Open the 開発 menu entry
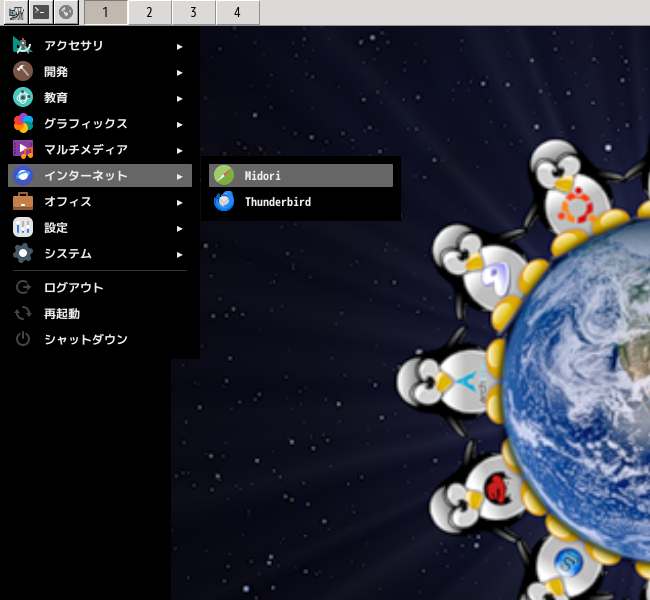 (100, 72)
